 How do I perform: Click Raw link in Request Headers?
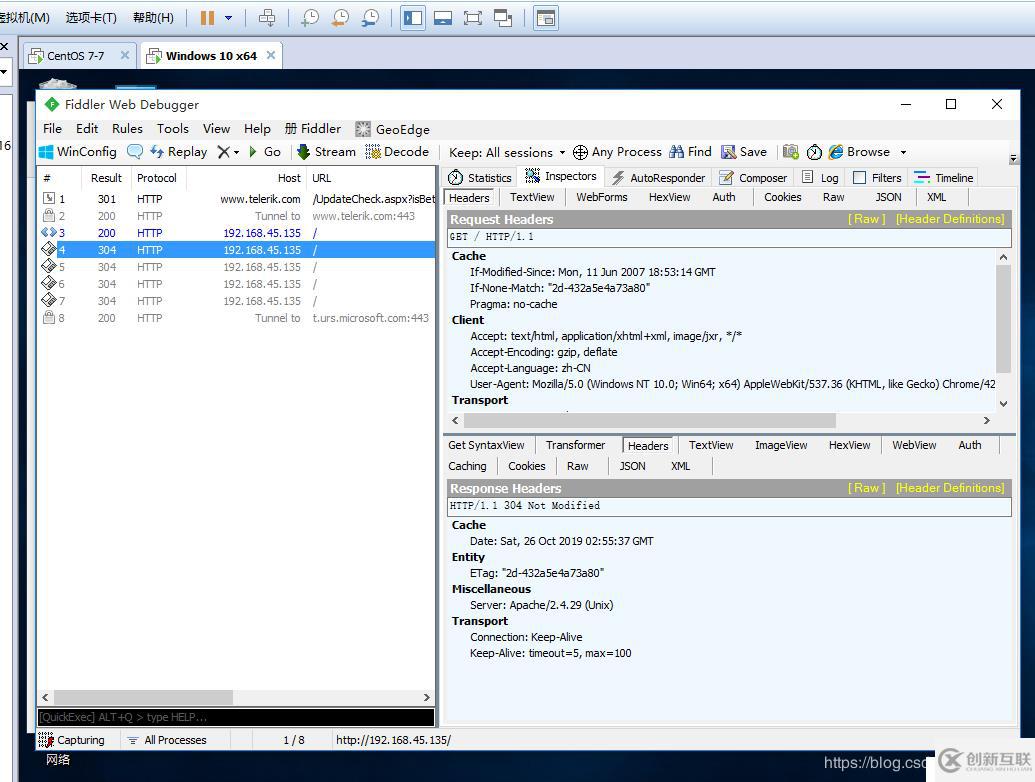pos(867,219)
